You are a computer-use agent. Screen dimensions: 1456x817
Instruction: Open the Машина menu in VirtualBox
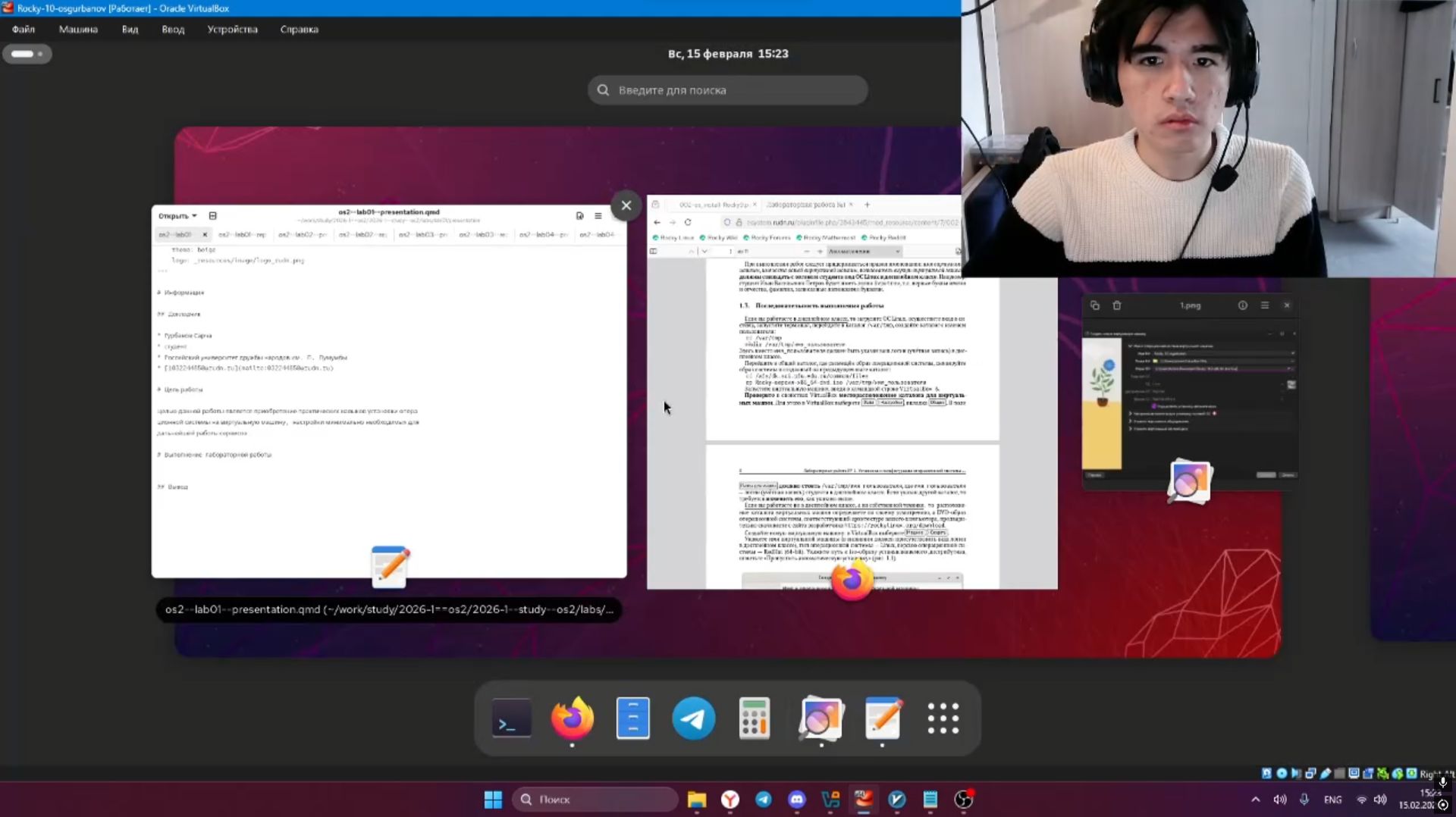tap(78, 30)
